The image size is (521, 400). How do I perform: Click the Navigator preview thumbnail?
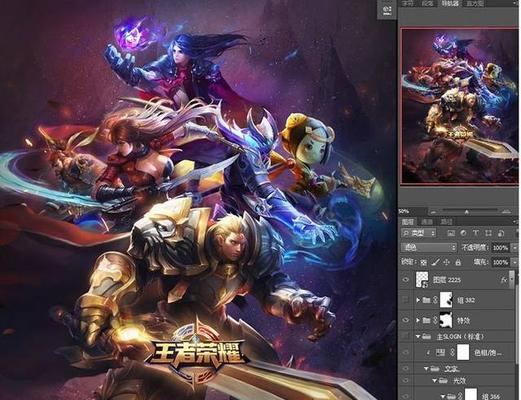(460, 106)
